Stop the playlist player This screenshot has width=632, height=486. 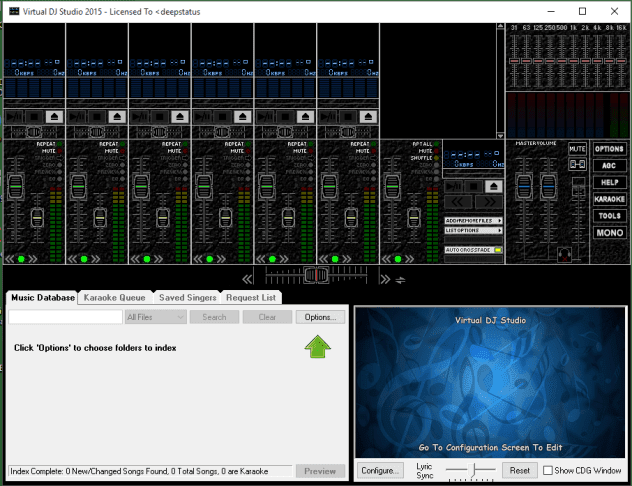474,186
